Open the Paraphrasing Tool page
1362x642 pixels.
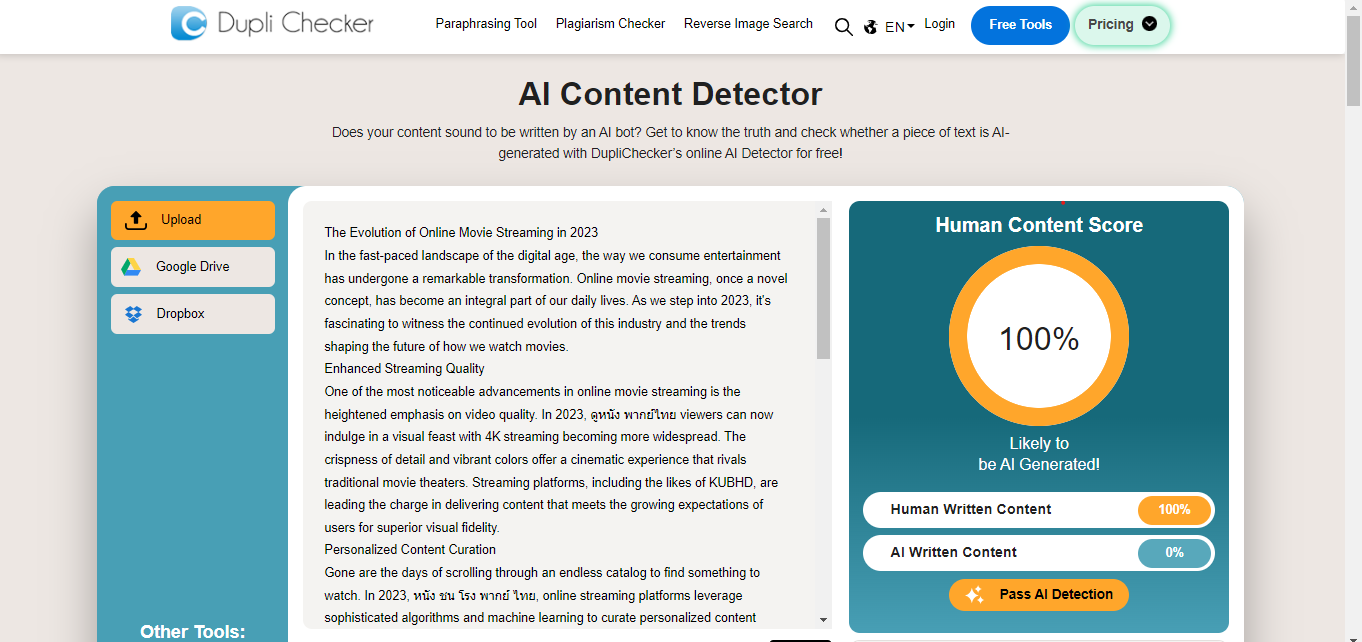(x=486, y=24)
